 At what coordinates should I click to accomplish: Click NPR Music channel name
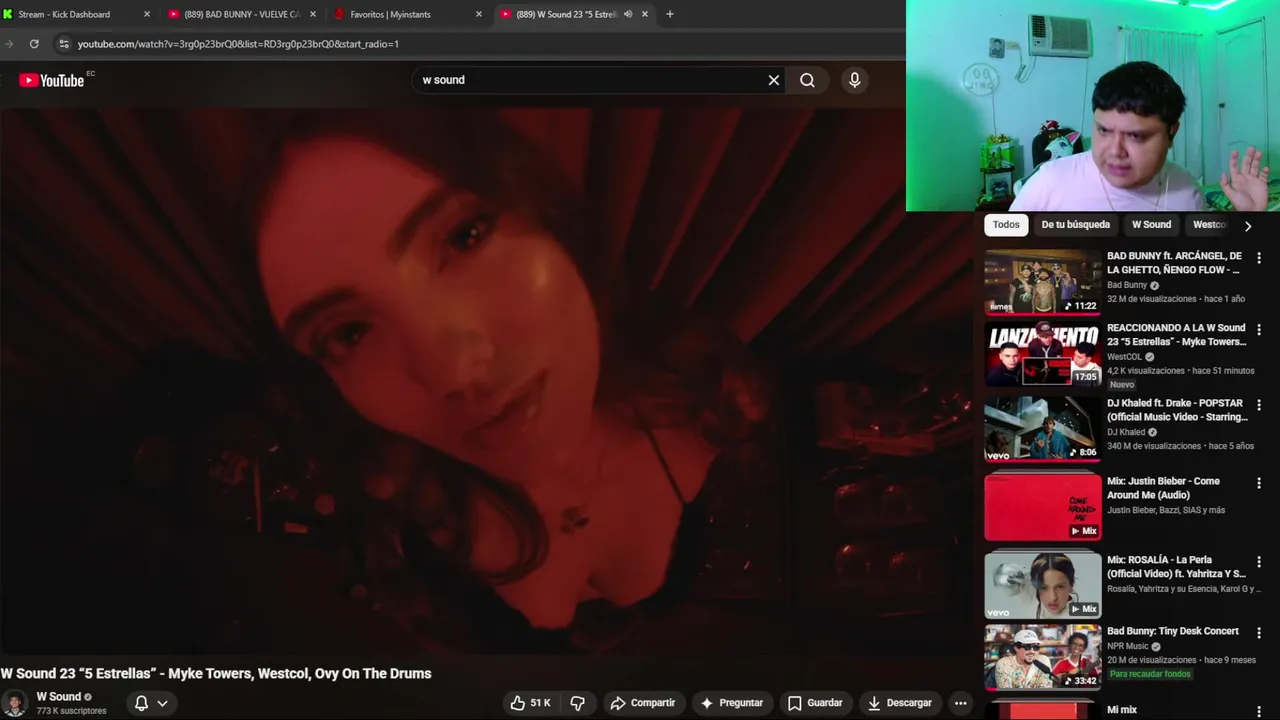coord(1128,646)
